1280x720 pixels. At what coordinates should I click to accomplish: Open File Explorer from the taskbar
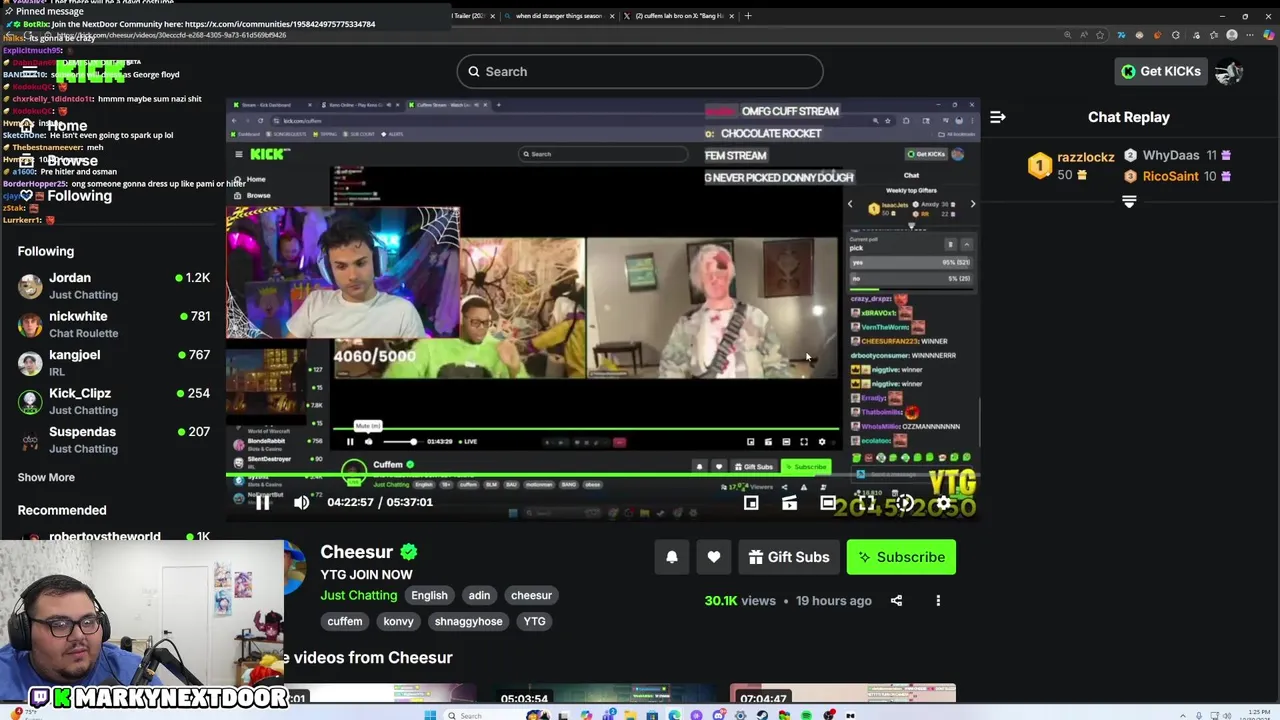pyautogui.click(x=630, y=715)
